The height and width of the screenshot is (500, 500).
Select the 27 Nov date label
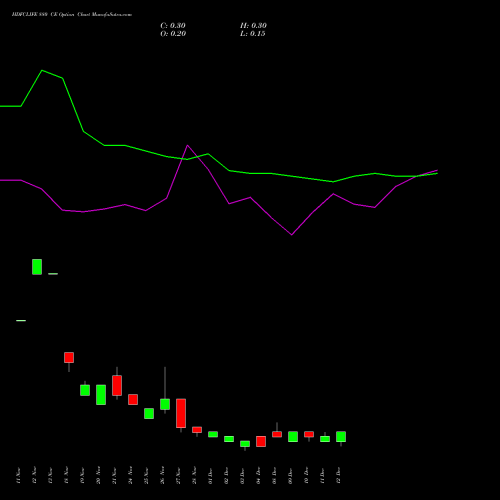178,475
